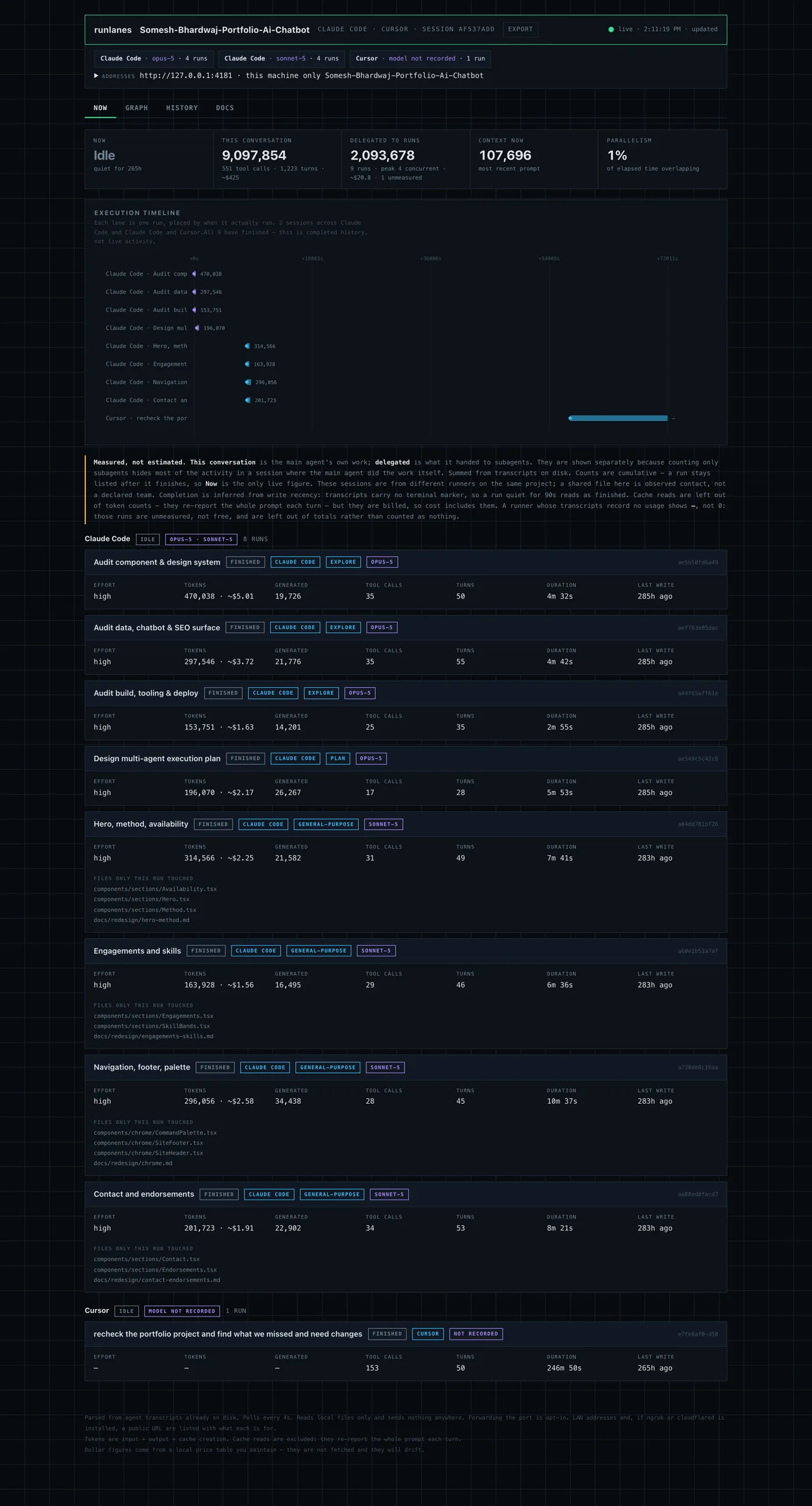Open the DOCS tab

point(225,108)
